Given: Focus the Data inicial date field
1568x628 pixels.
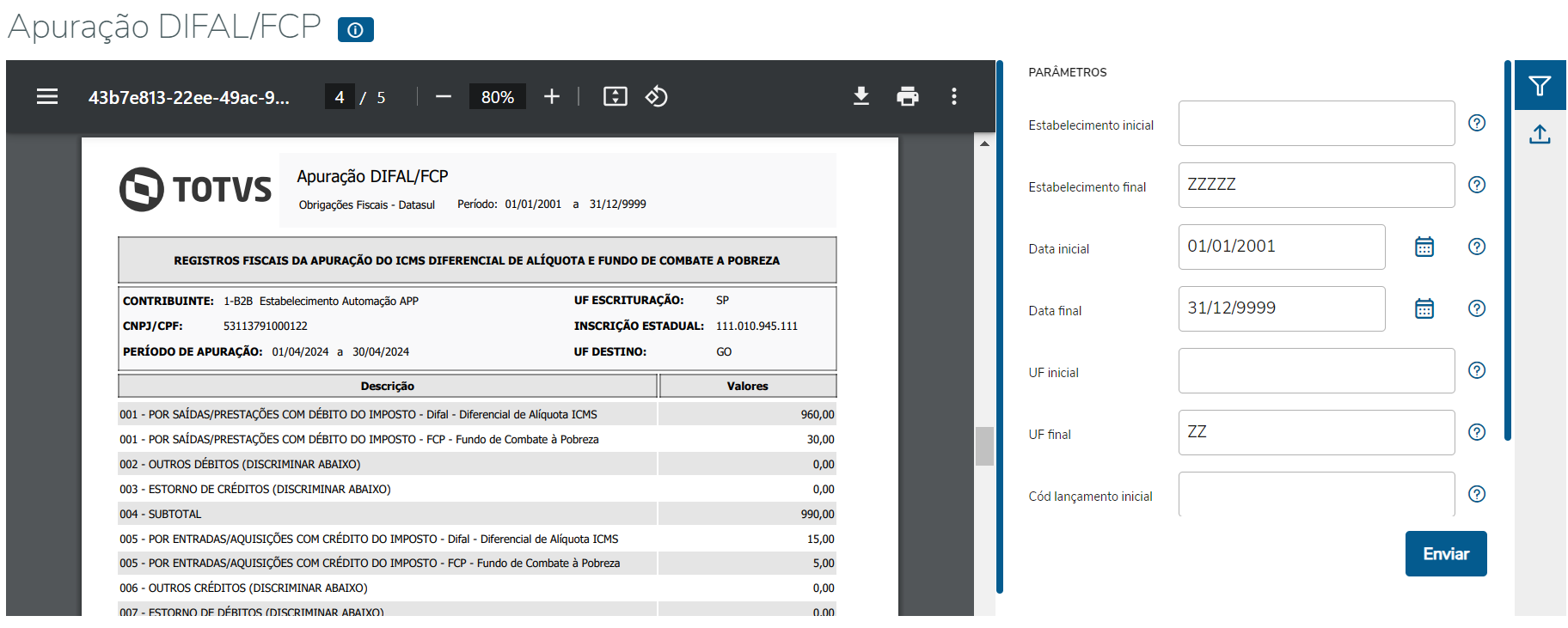Looking at the screenshot, I should (x=1282, y=247).
